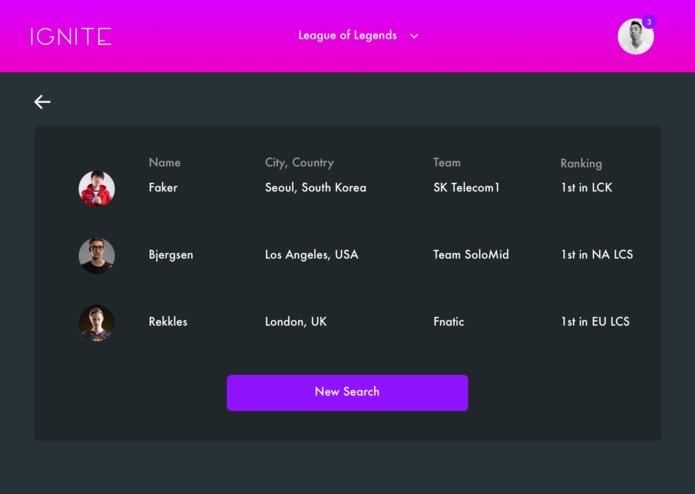Select Rekkles' profile picture
This screenshot has width=695, height=494.
tap(97, 323)
